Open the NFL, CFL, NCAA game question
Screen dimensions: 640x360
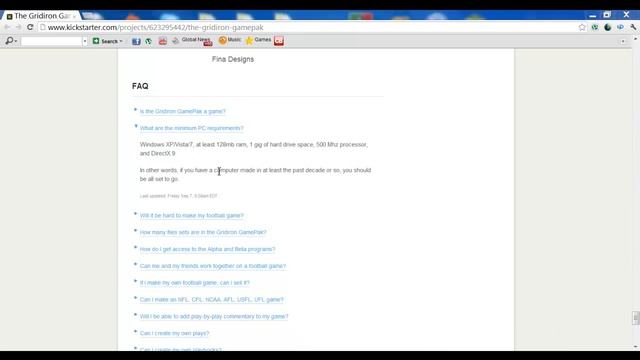point(211,300)
